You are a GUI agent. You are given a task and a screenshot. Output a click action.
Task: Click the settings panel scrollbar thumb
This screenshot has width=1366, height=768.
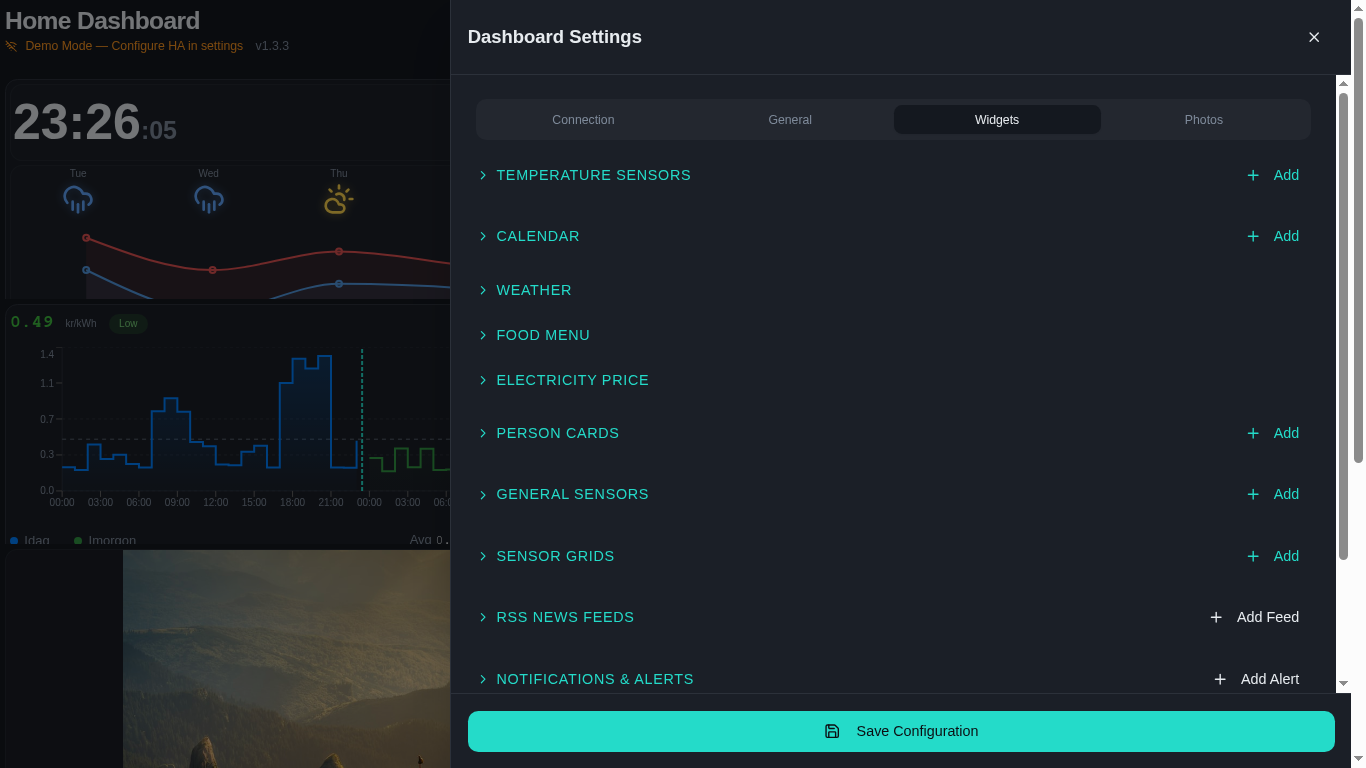click(x=1343, y=326)
